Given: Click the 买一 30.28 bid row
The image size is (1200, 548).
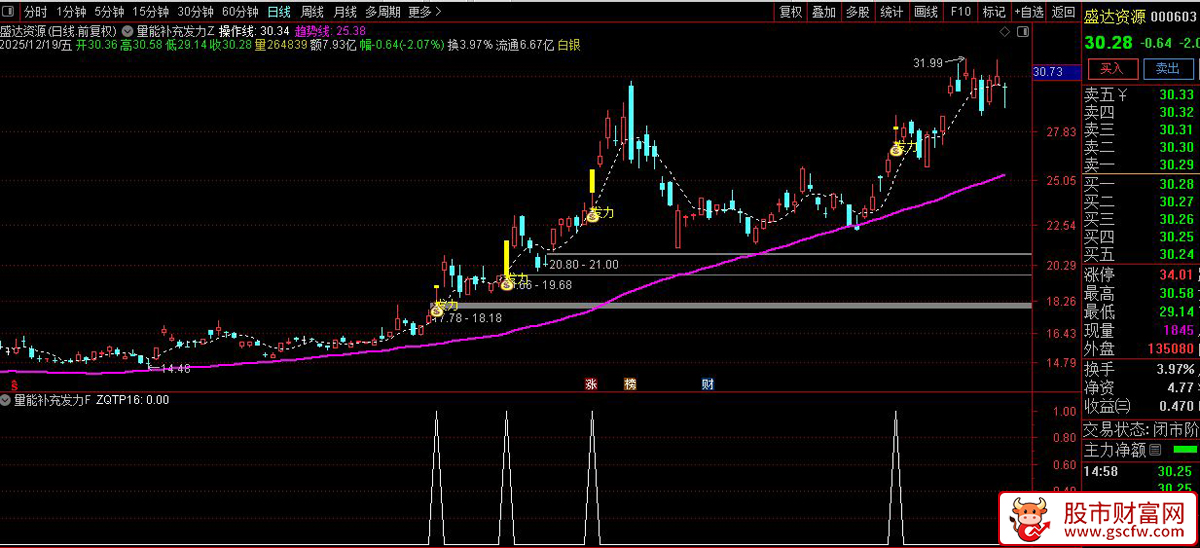Looking at the screenshot, I should (1141, 184).
